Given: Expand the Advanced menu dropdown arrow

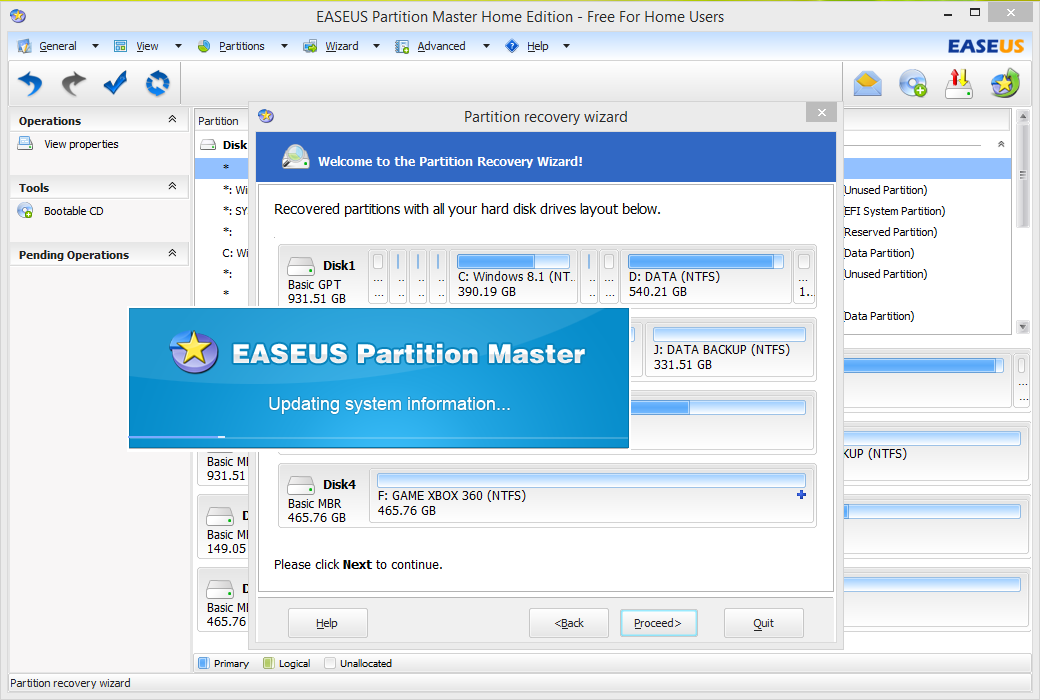Looking at the screenshot, I should [x=486, y=46].
